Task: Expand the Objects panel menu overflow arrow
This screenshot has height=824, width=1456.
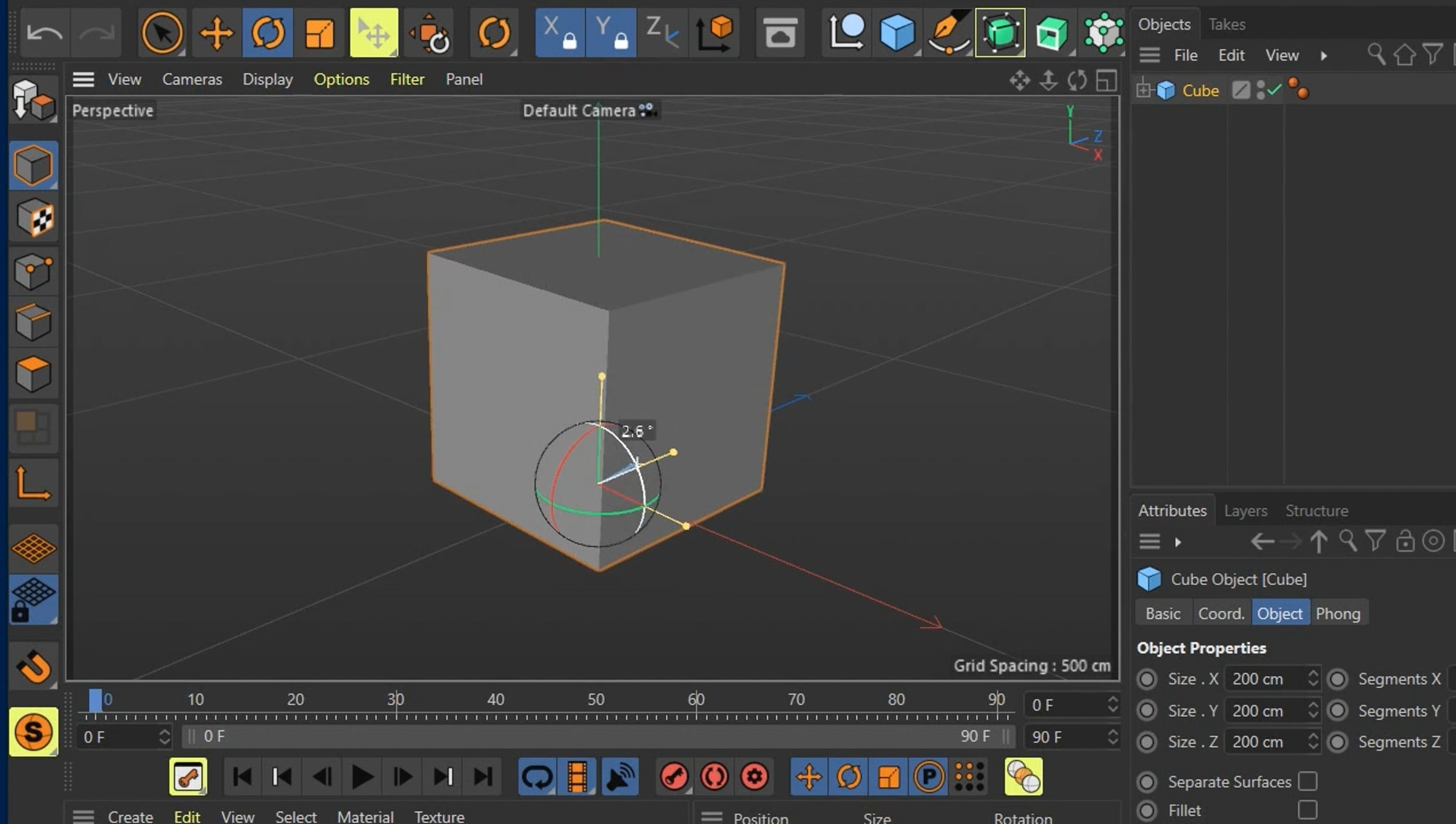Action: [x=1324, y=56]
